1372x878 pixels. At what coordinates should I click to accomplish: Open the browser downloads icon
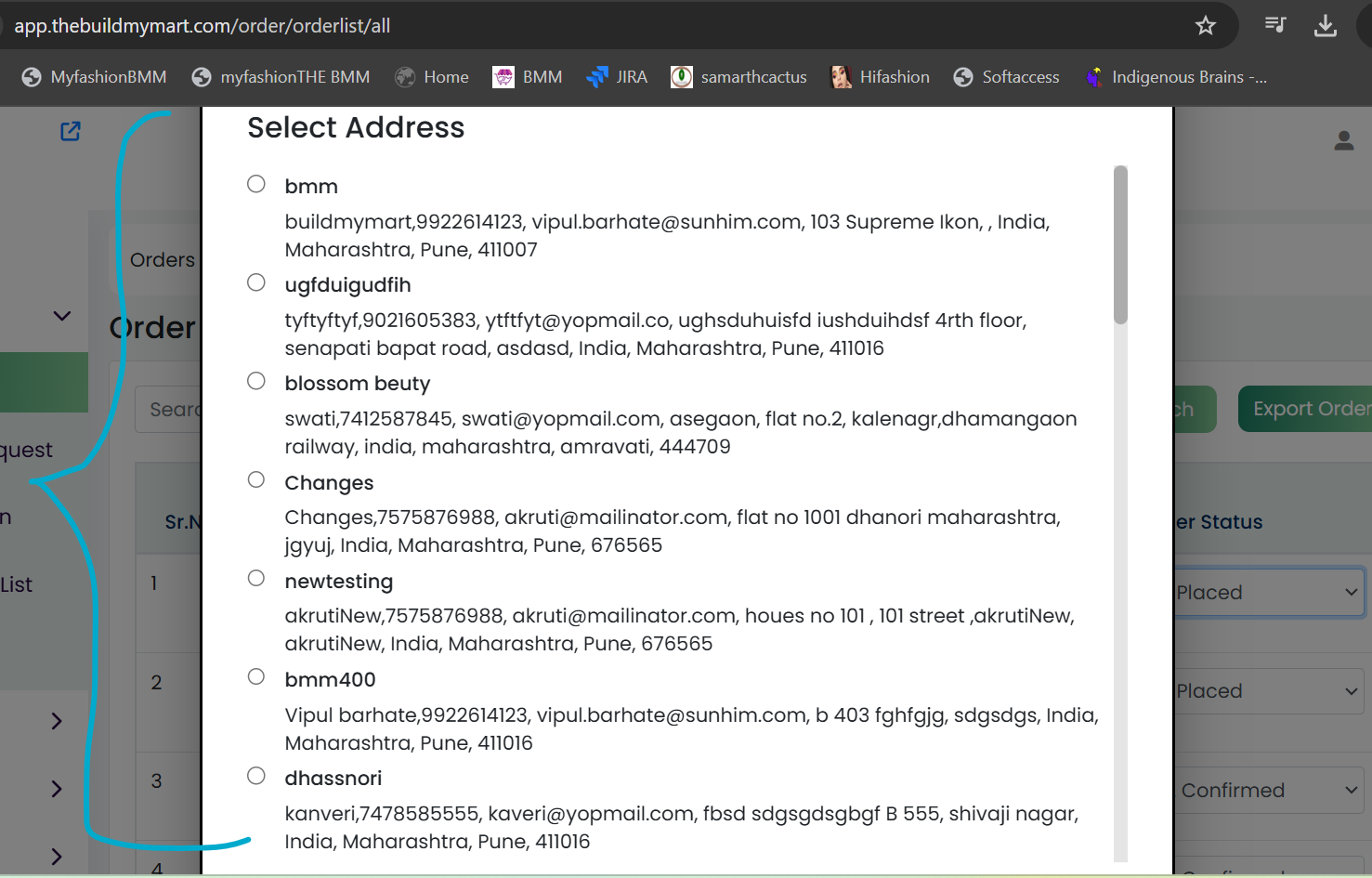(1325, 25)
